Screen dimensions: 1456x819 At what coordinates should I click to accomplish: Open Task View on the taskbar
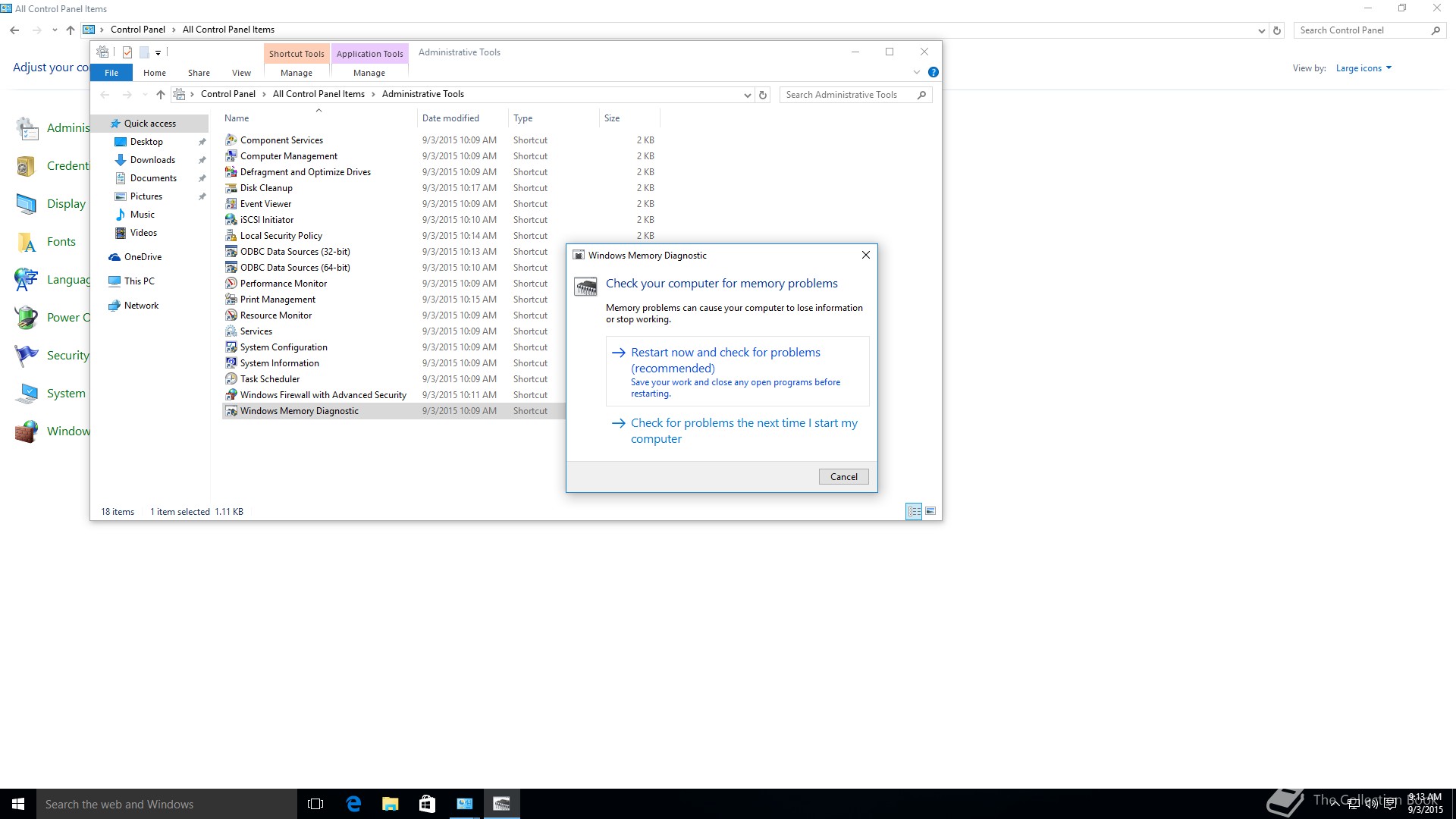[315, 804]
